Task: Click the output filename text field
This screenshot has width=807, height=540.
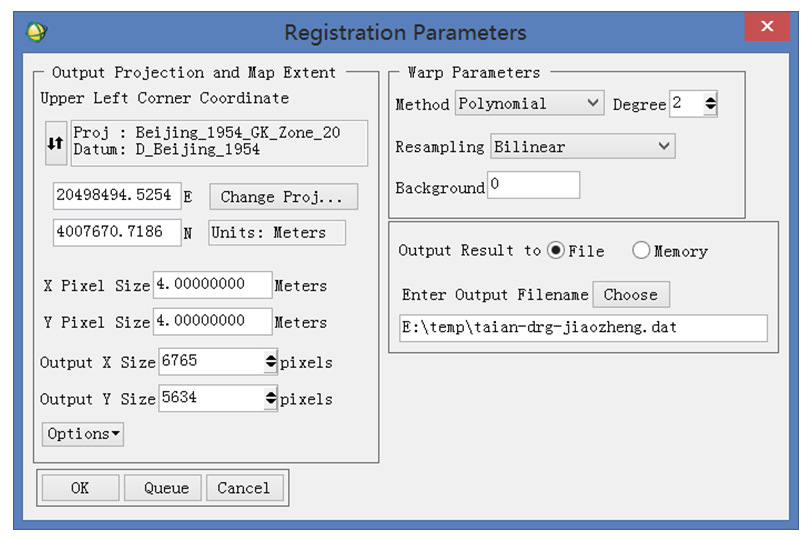Action: [583, 328]
